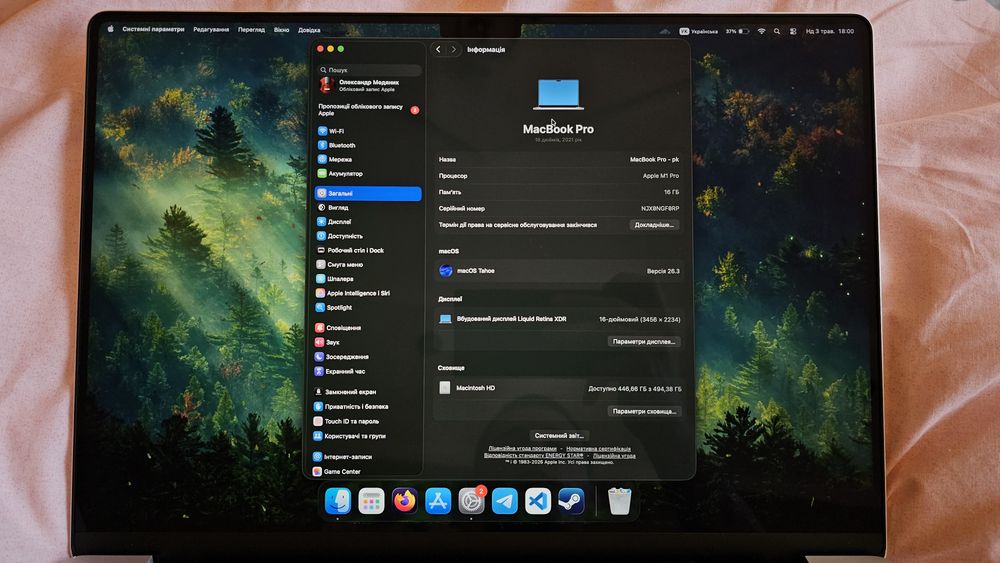Click the macOS Tahoe version row
Screen dimensions: 1000x563
(x=559, y=271)
